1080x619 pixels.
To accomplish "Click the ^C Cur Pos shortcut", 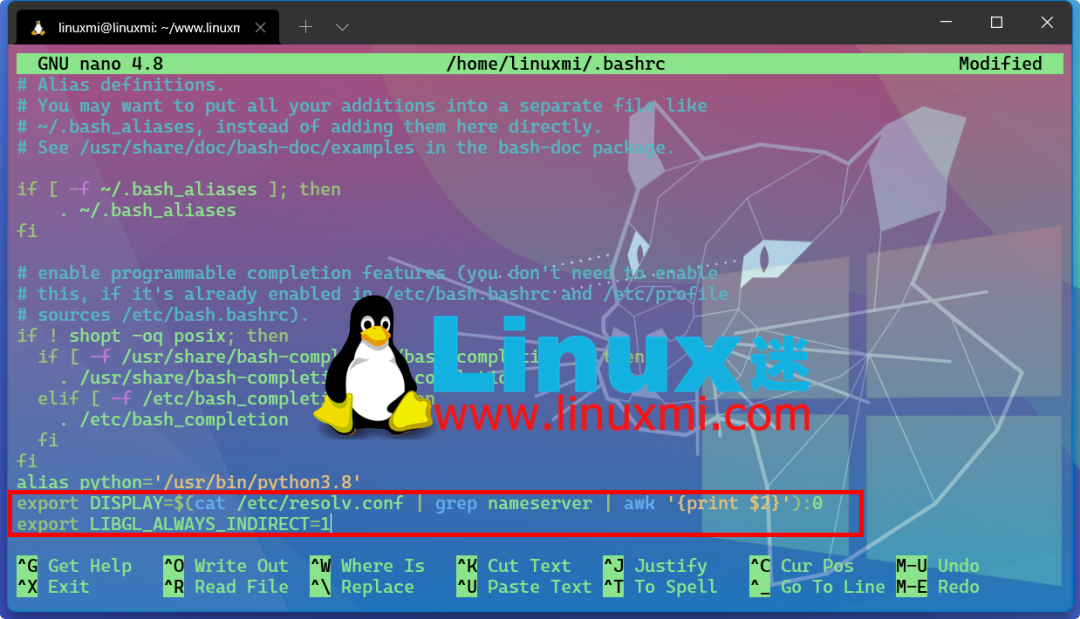I will [802, 566].
